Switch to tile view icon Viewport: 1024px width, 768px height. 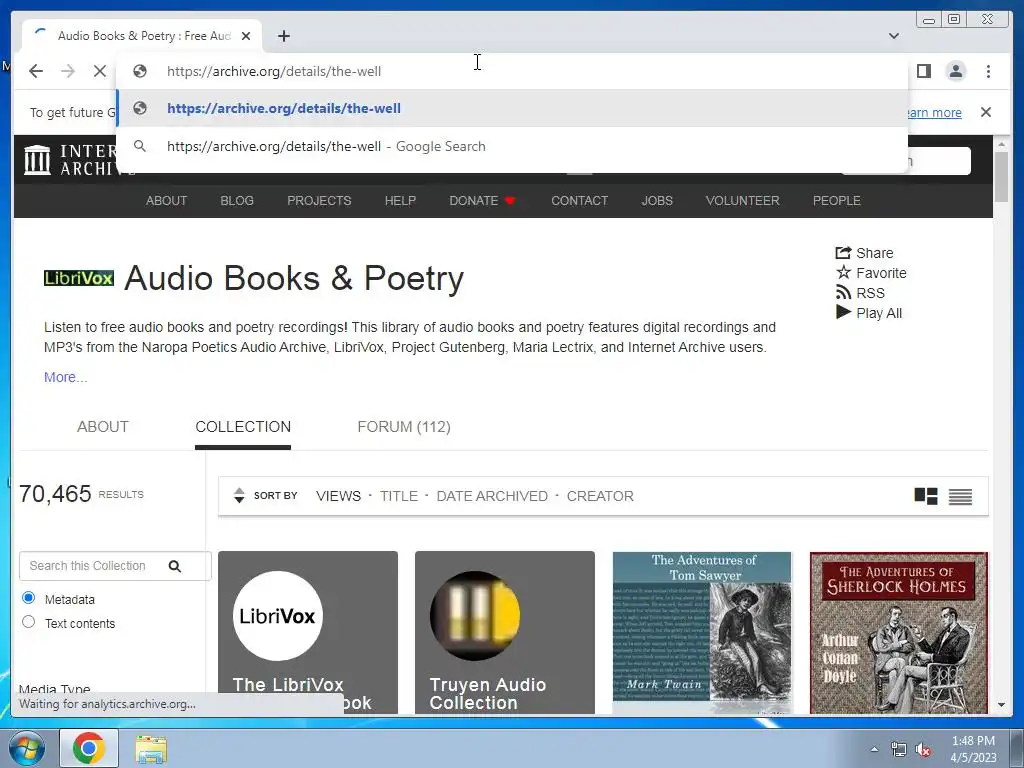925,496
